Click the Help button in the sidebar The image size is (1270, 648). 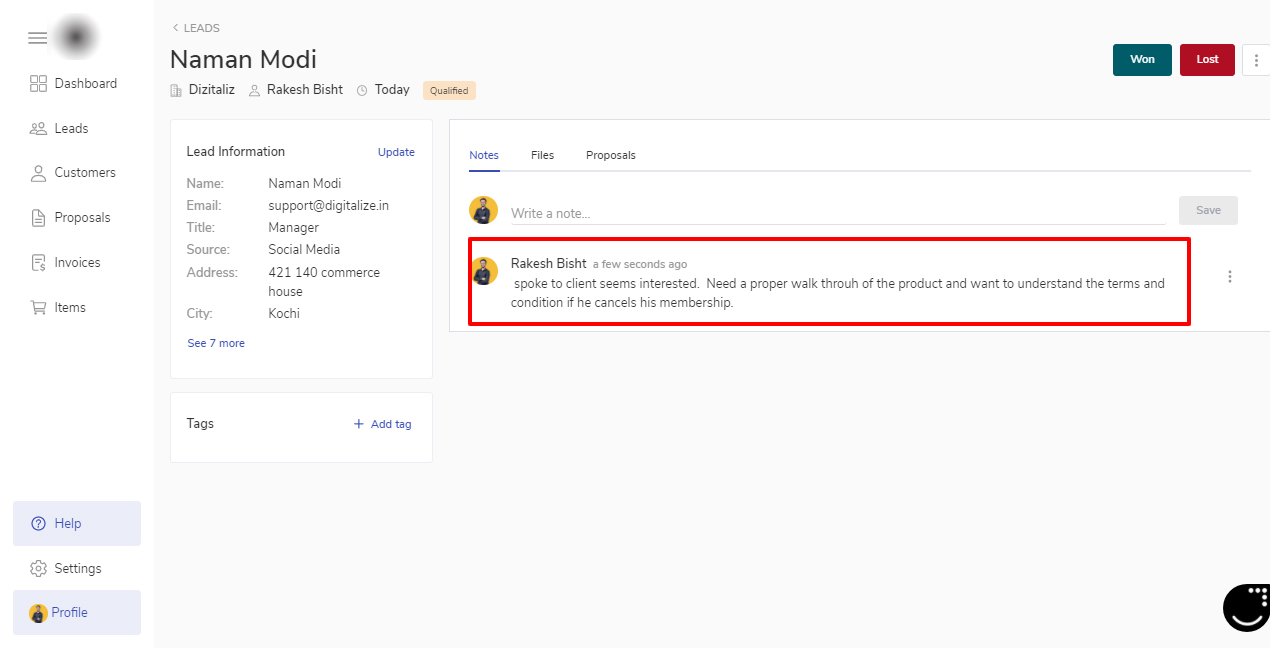[77, 524]
